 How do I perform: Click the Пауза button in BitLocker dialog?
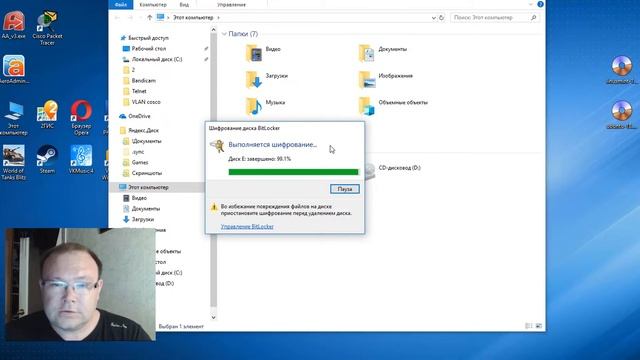click(345, 189)
